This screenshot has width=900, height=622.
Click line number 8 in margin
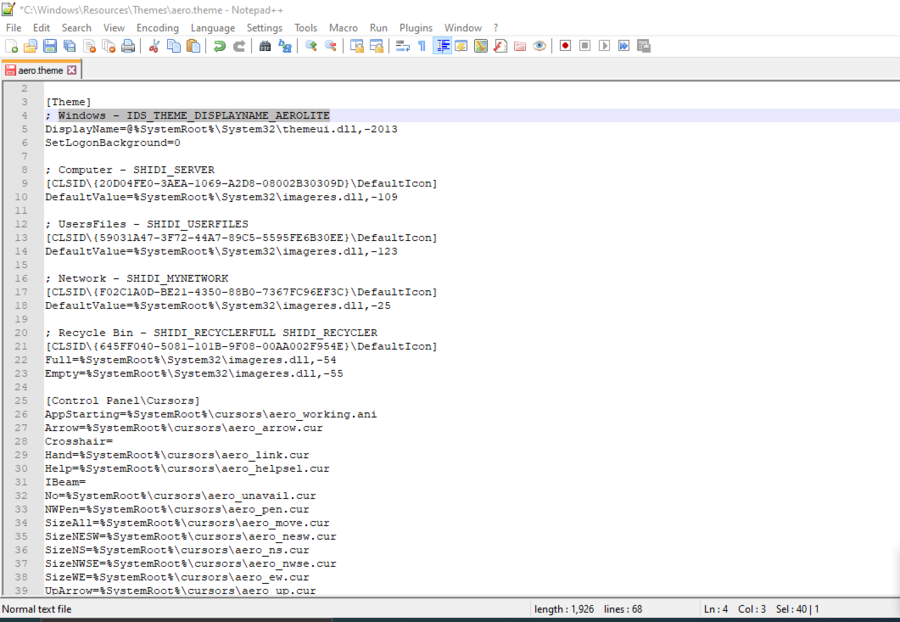click(25, 170)
